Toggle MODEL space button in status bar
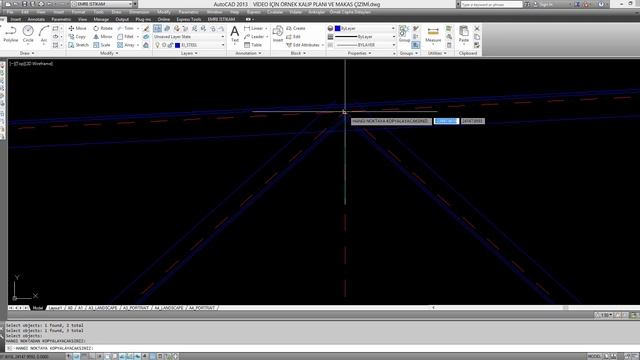Image resolution: width=640 pixels, height=360 pixels. (594, 356)
